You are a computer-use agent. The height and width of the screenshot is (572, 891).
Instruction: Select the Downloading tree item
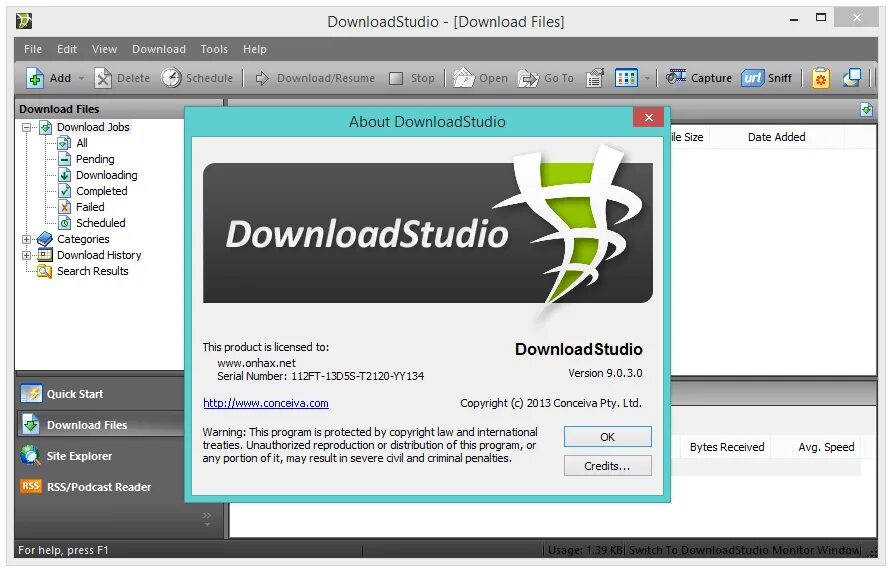click(x=107, y=175)
